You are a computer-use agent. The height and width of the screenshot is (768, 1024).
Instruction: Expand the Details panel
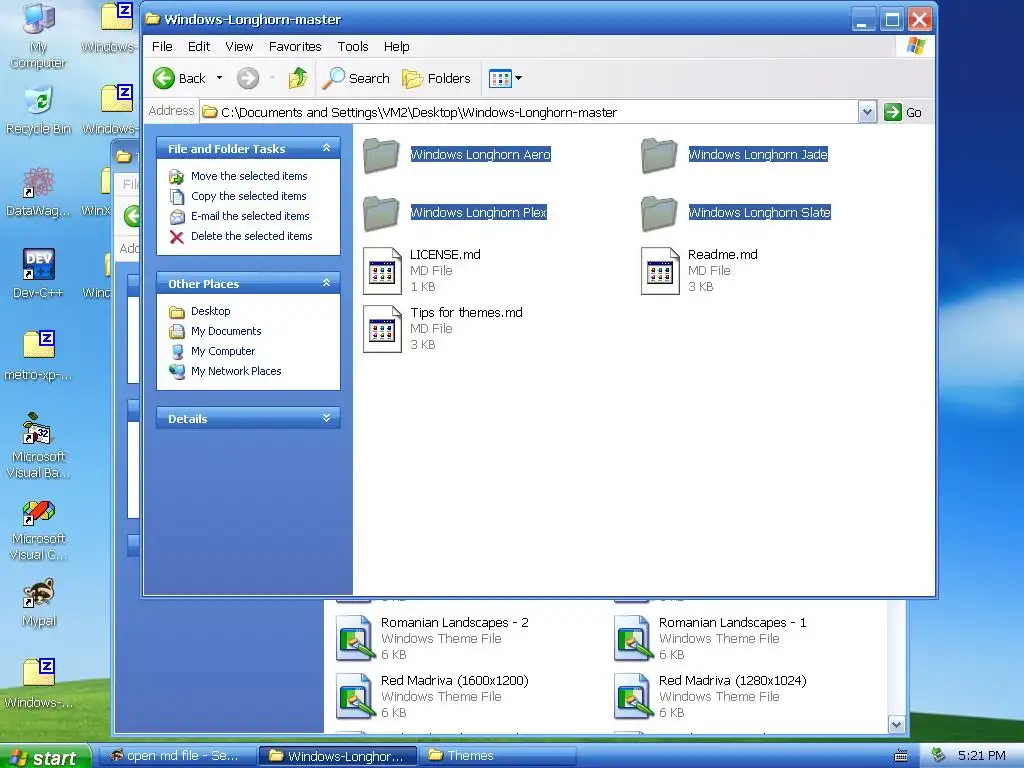click(327, 418)
